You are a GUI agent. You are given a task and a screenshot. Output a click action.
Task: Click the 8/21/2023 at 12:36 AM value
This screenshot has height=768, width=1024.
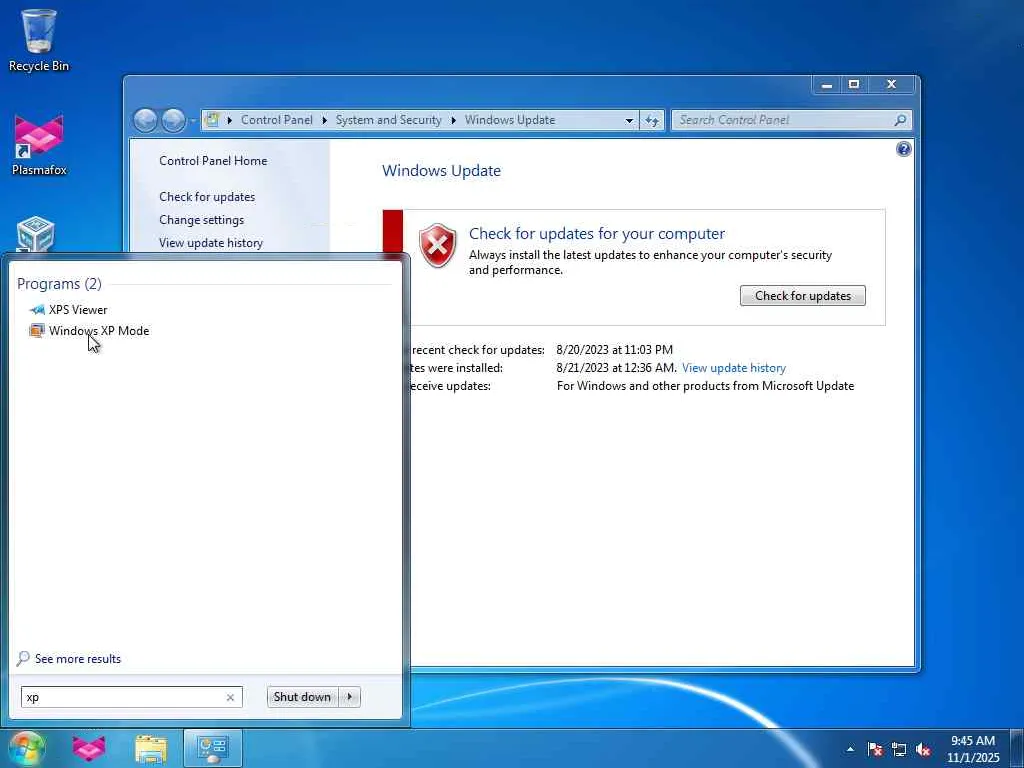616,368
